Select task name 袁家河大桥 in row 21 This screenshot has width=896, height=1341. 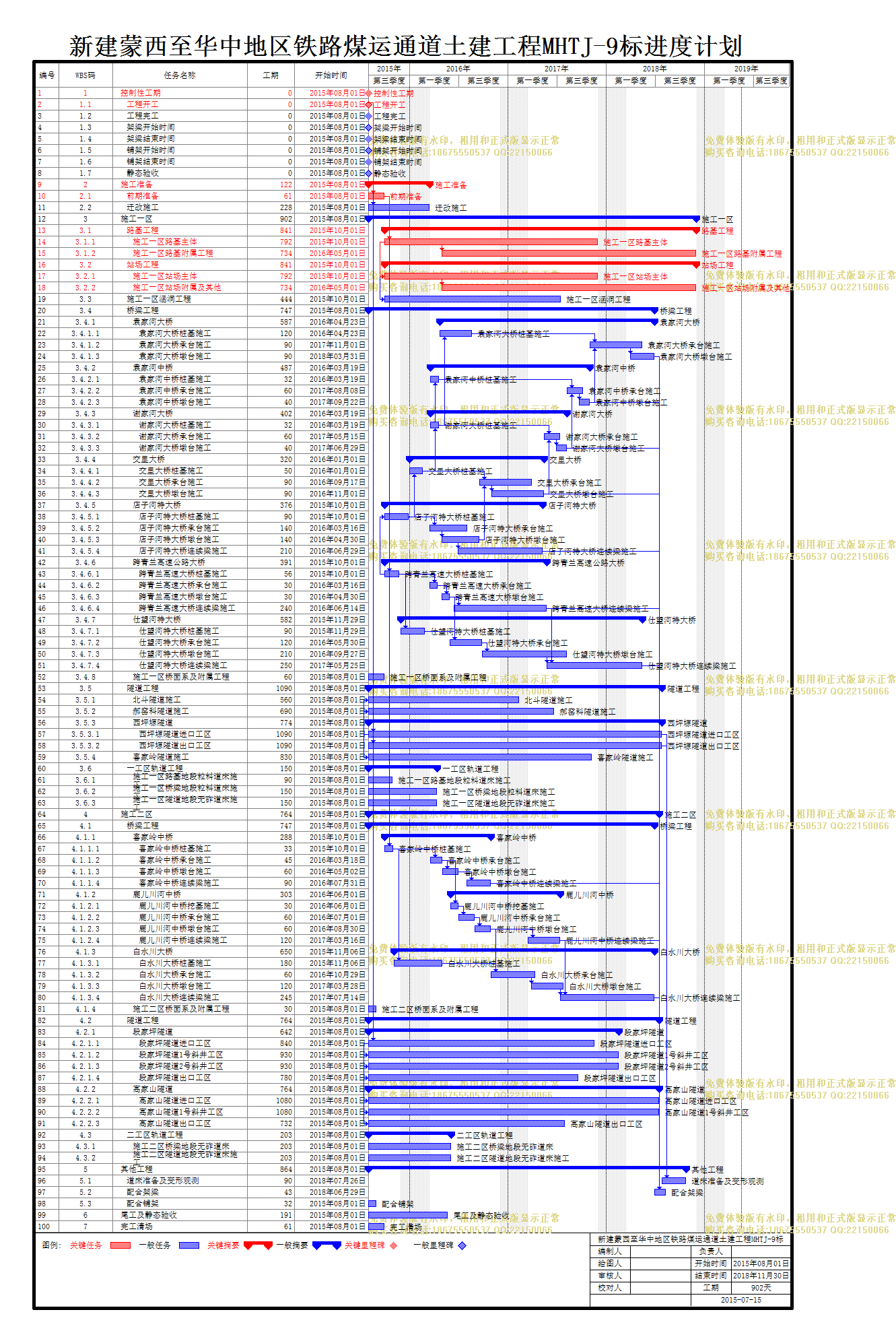(153, 322)
